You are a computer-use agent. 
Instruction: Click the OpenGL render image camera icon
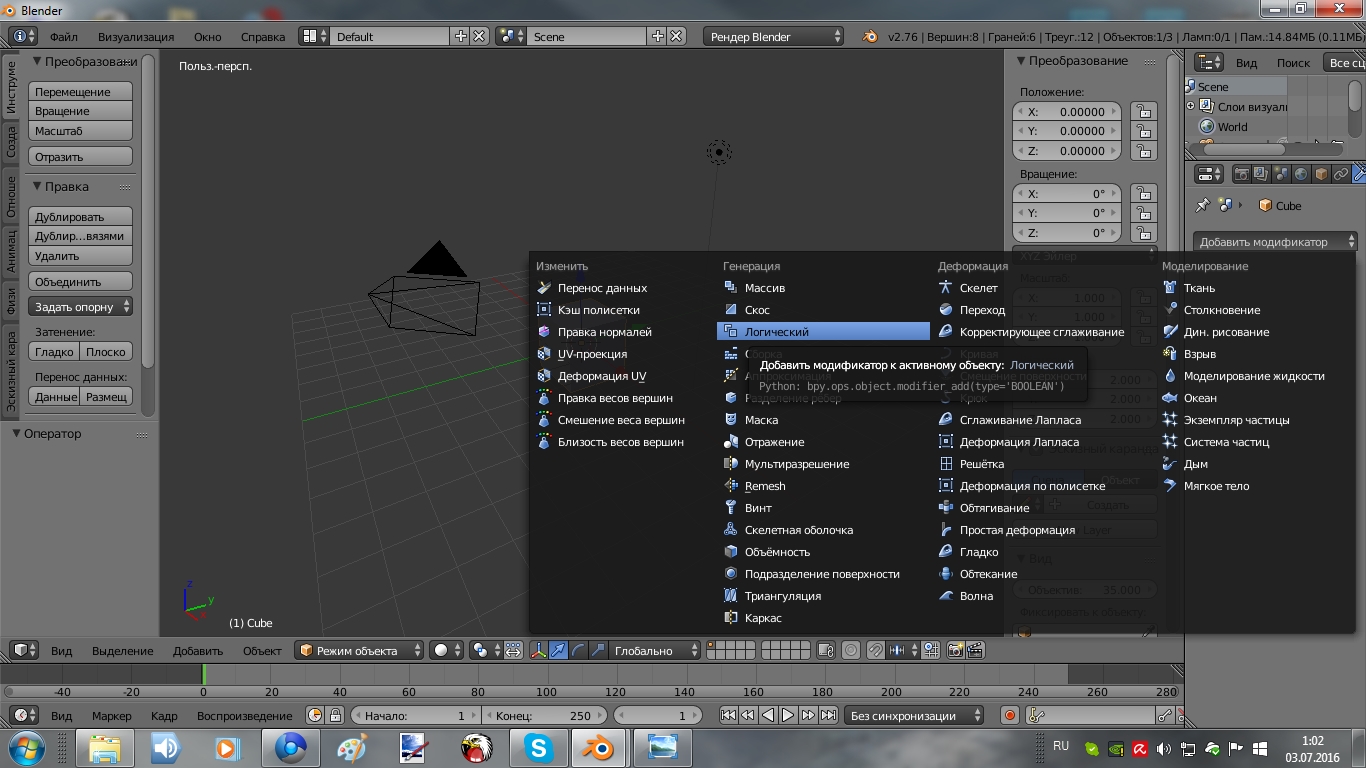pos(955,650)
